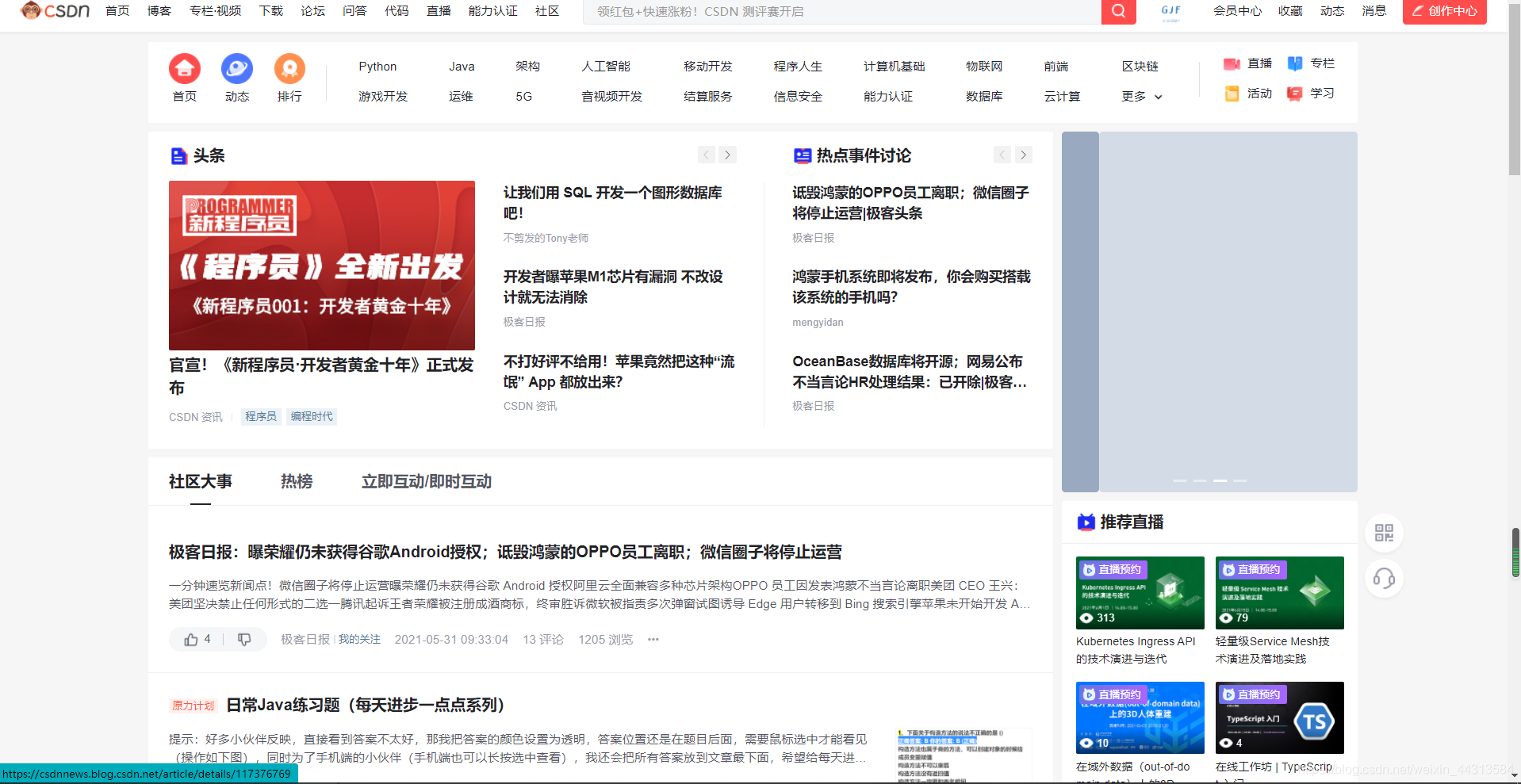
Task: Open the Kubernetes Ingress API live thumbnail
Action: click(1140, 592)
